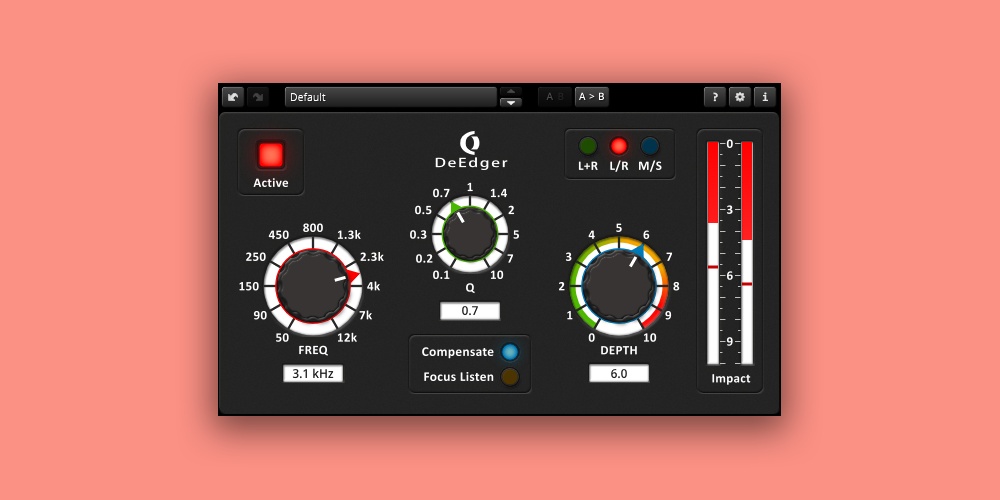
Task: Open the help question mark icon
Action: coord(714,97)
